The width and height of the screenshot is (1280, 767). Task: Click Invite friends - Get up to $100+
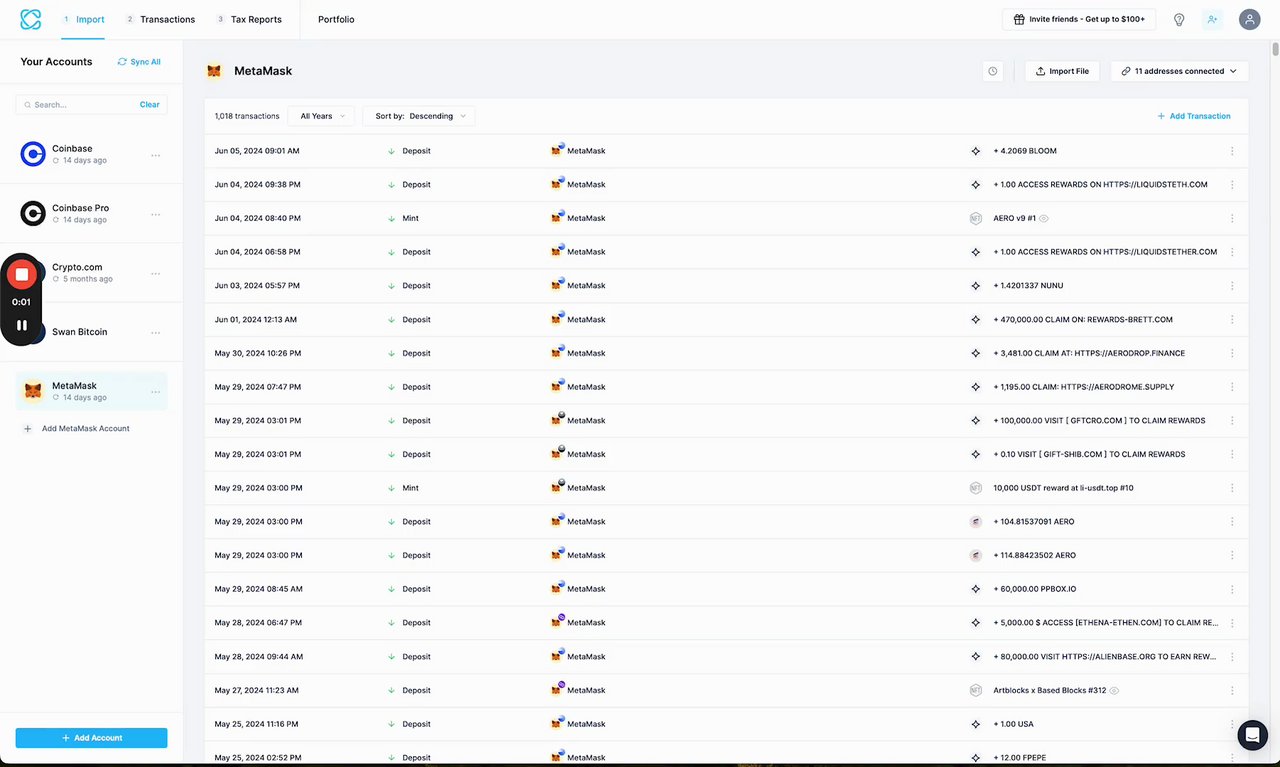coord(1079,19)
